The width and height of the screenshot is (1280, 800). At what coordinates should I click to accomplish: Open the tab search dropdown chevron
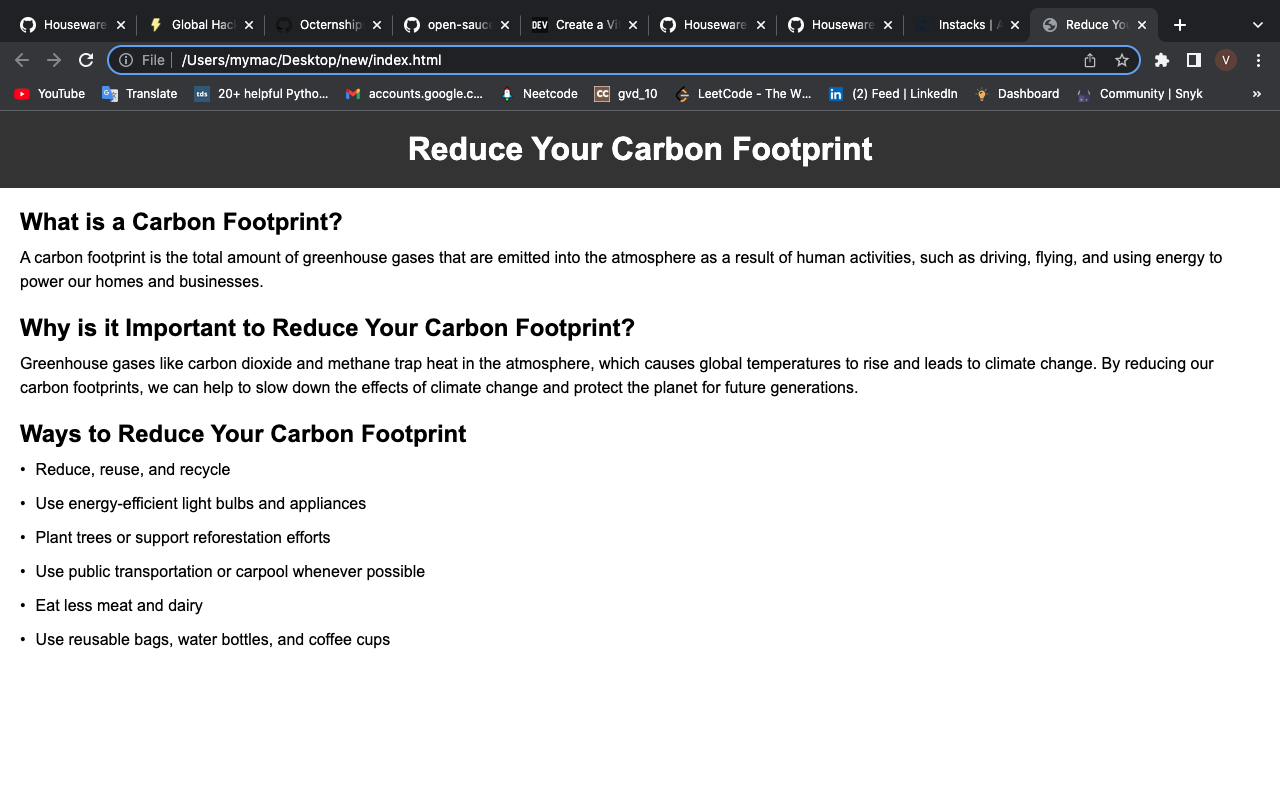[x=1257, y=24]
